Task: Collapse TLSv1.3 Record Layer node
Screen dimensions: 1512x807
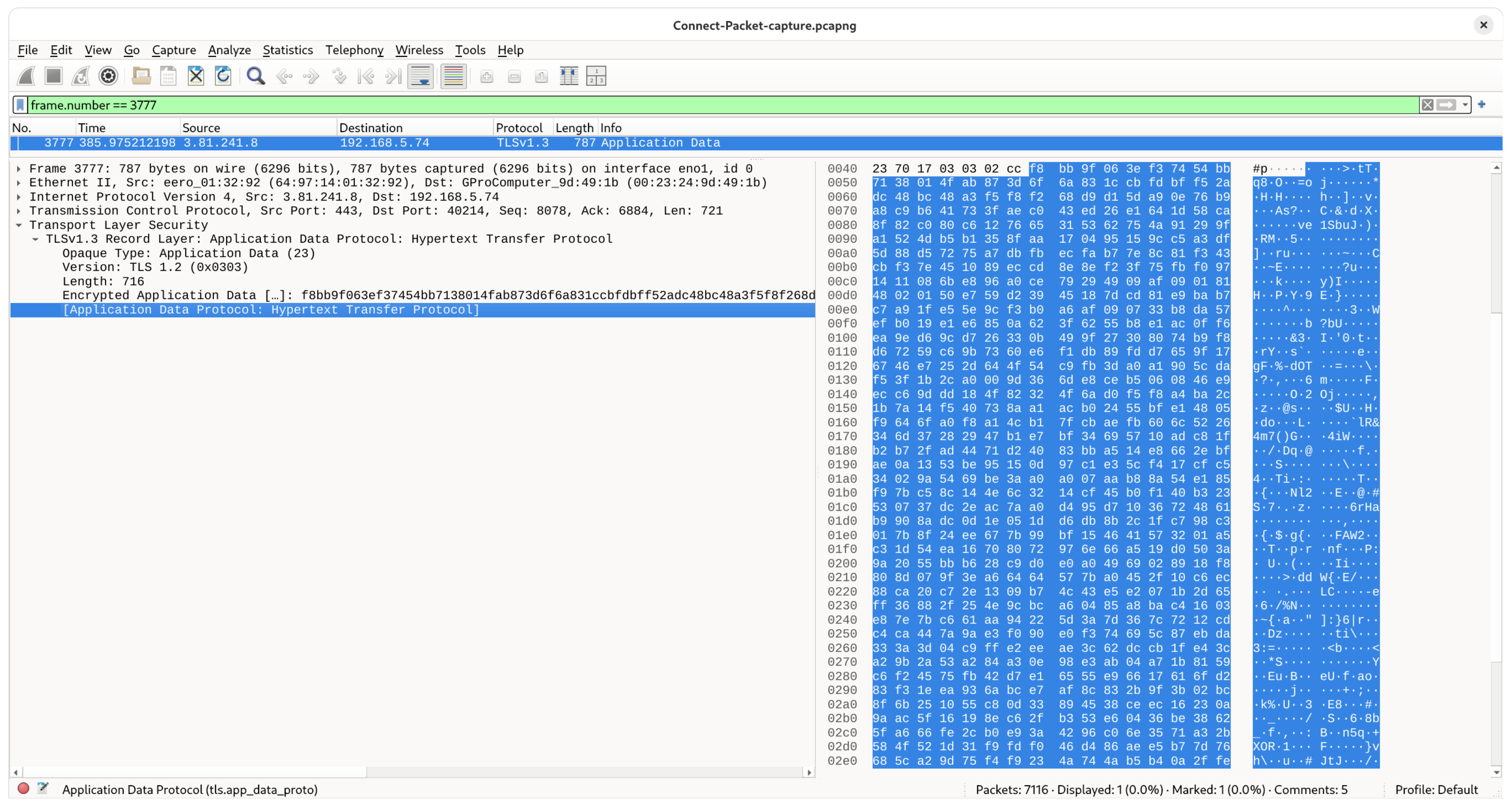Action: point(35,239)
